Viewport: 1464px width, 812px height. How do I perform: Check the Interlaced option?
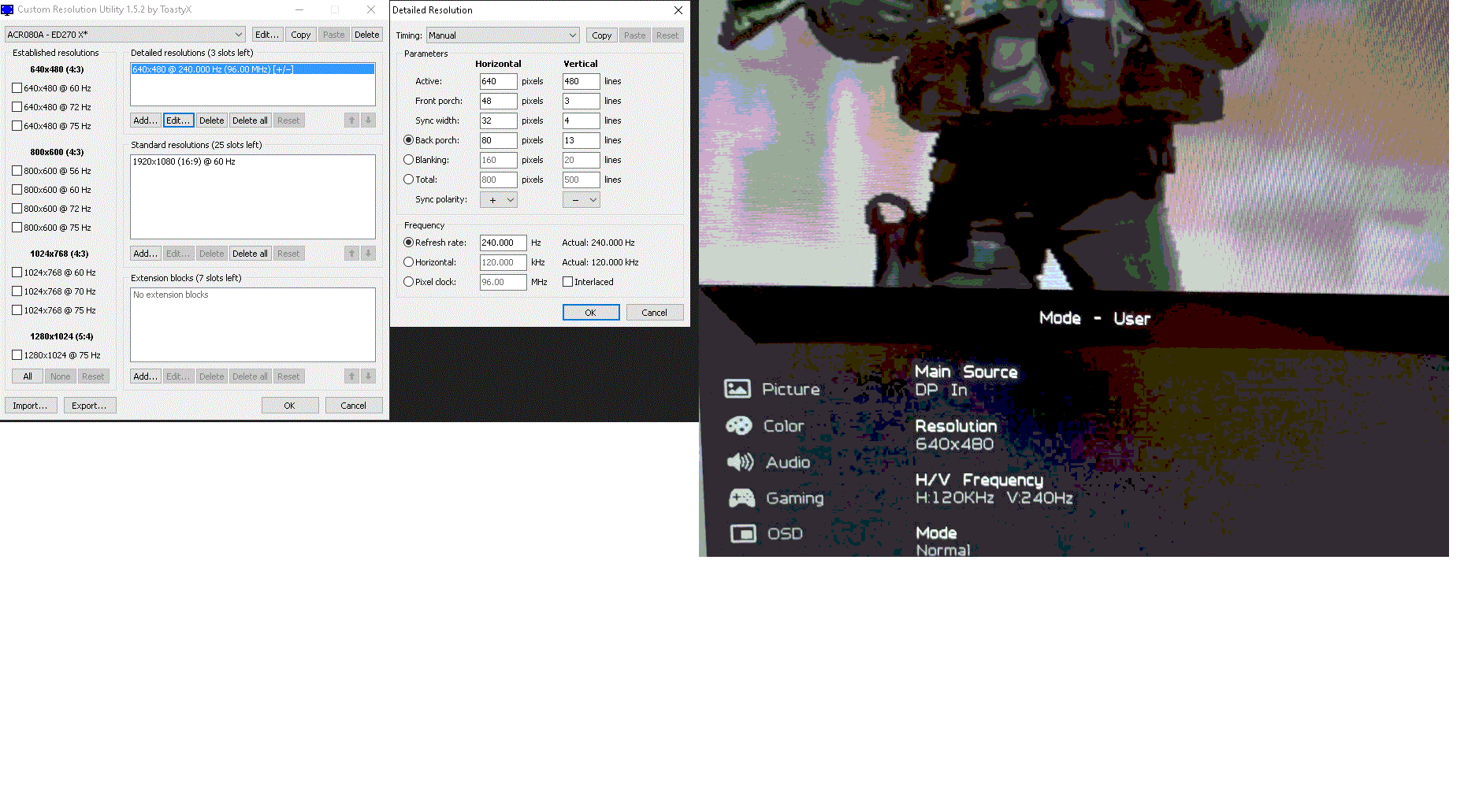(567, 282)
